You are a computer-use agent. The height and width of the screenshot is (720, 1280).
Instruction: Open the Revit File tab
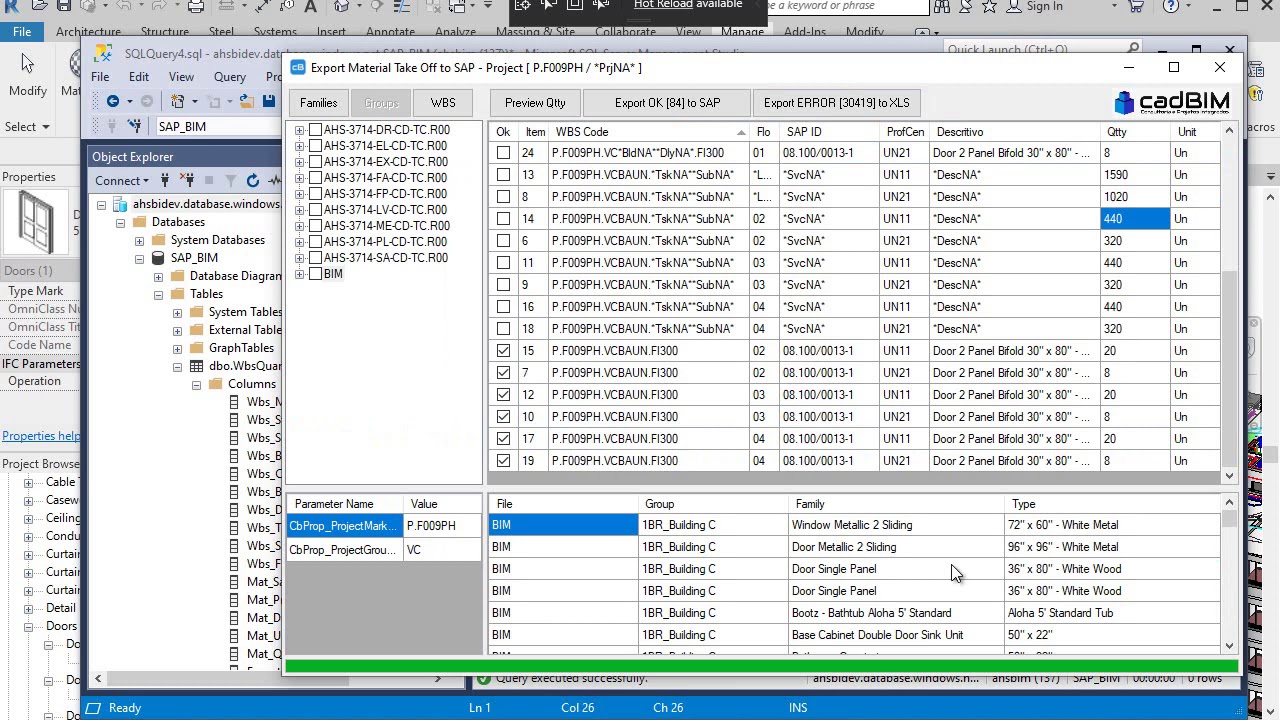(21, 32)
